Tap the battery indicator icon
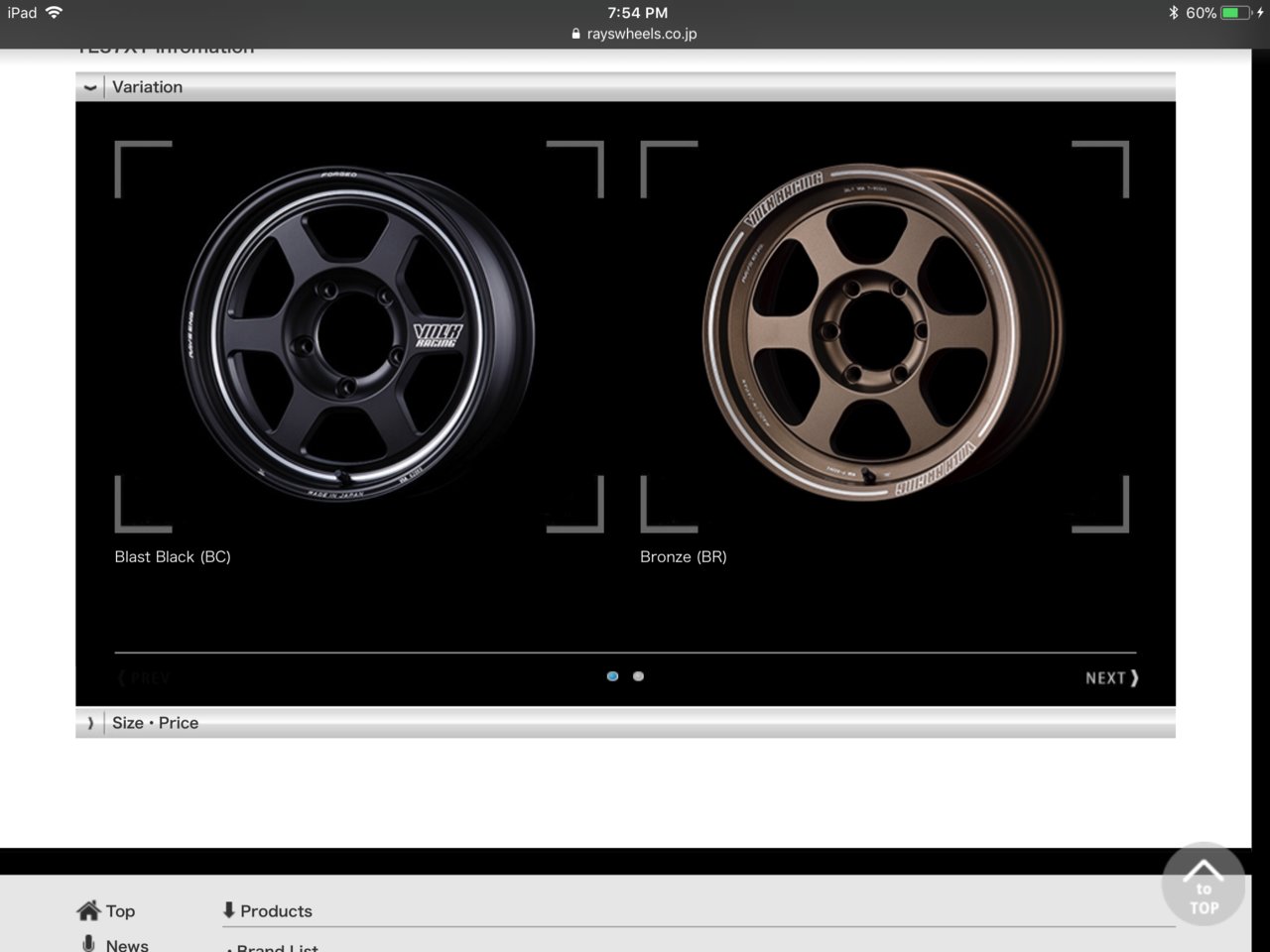 point(1236,13)
